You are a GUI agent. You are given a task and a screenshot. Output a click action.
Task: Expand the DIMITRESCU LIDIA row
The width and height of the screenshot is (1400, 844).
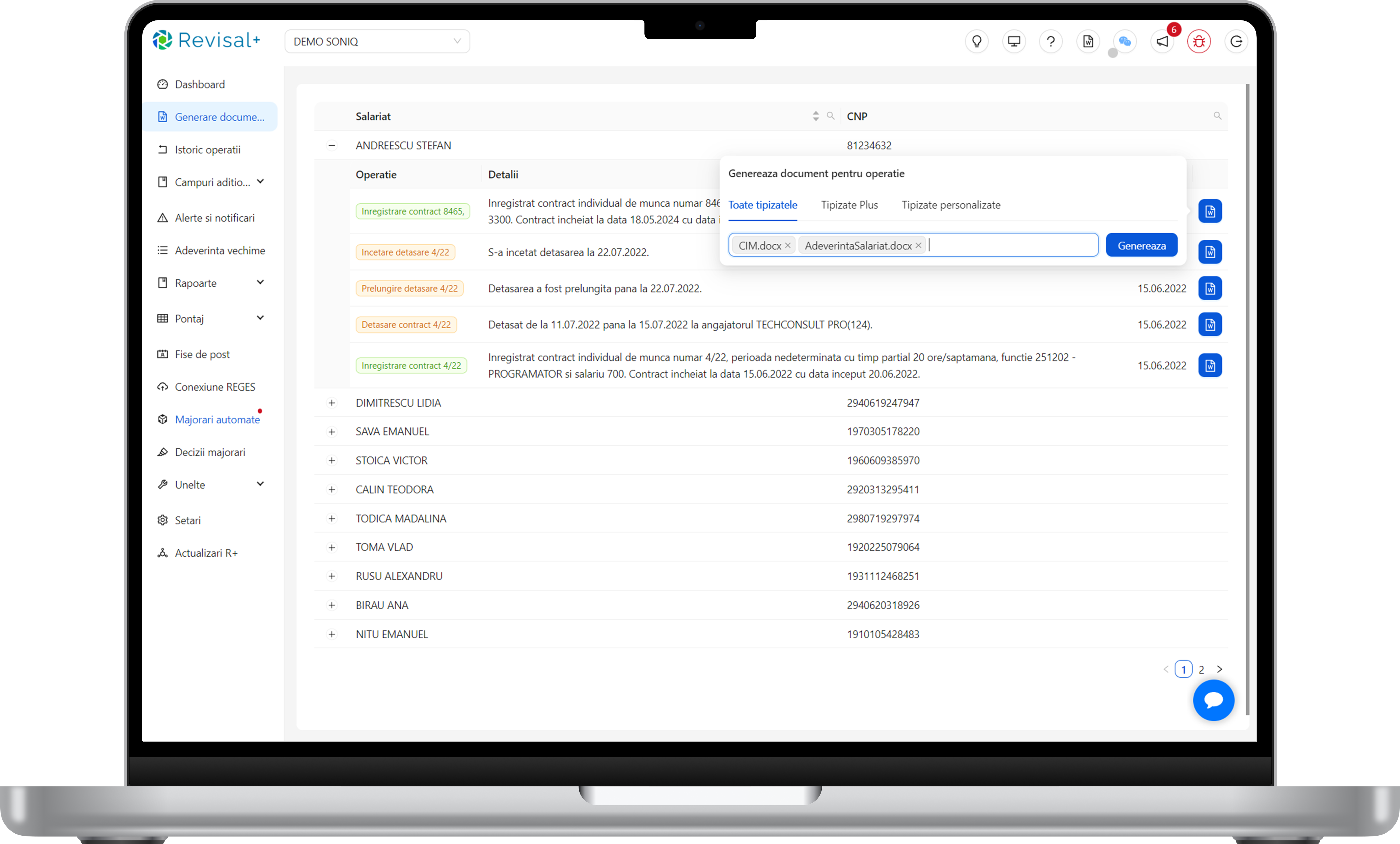tap(332, 403)
